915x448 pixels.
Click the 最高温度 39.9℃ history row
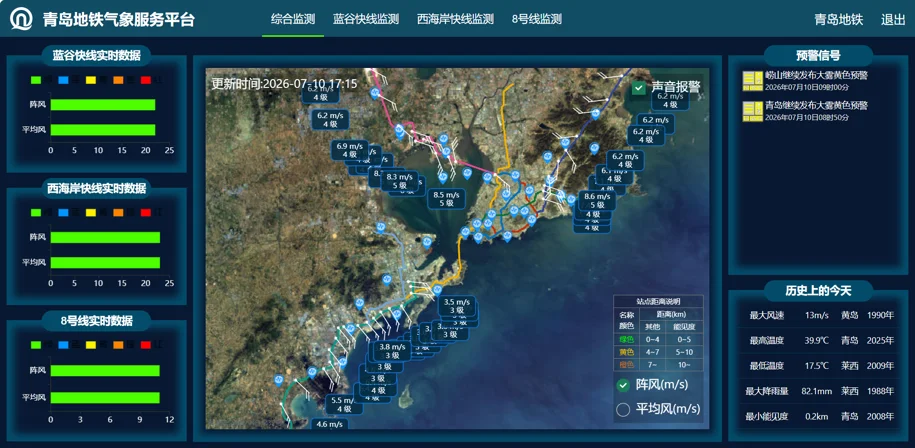click(818, 341)
